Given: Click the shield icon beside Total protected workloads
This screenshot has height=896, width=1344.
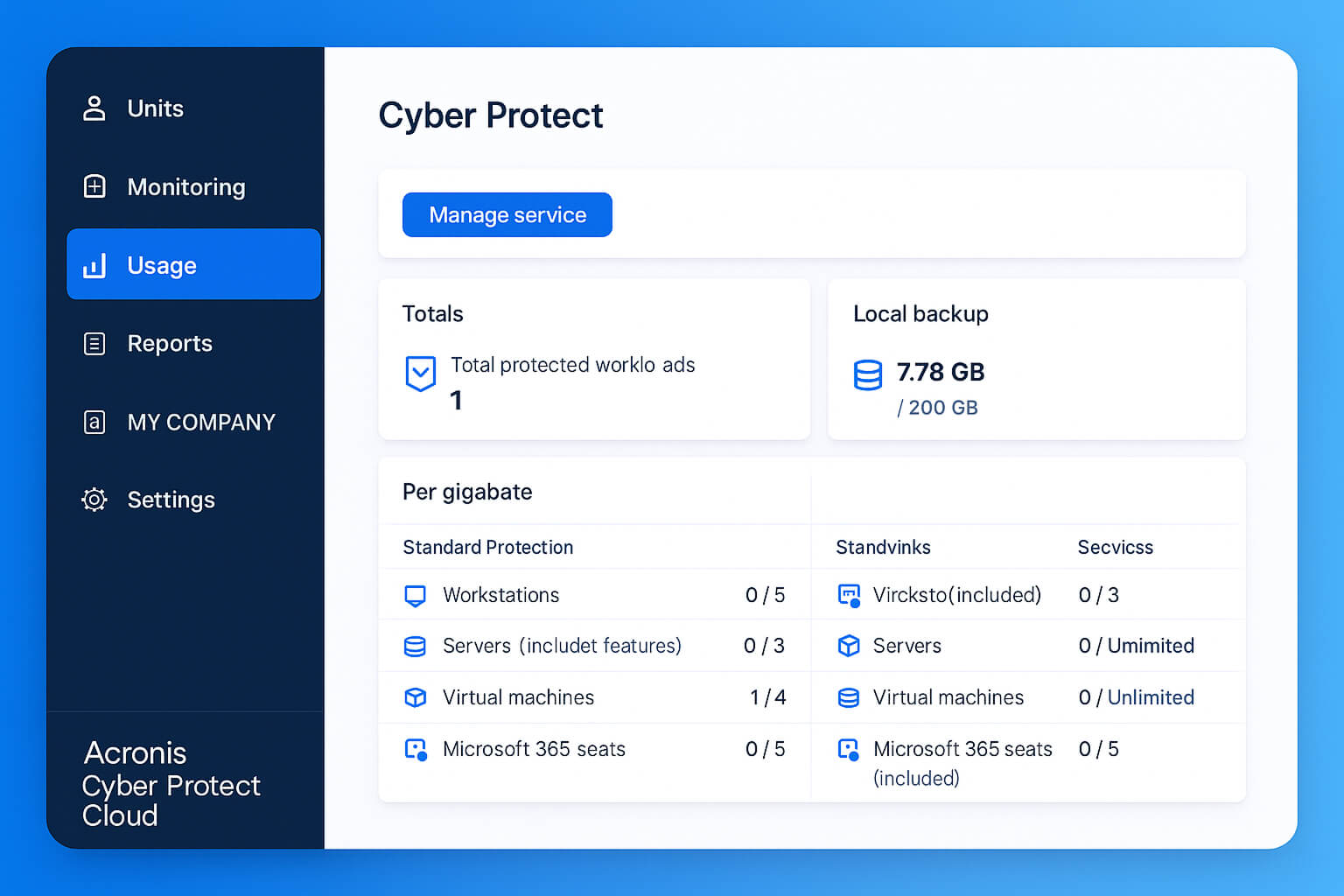Looking at the screenshot, I should click(421, 374).
